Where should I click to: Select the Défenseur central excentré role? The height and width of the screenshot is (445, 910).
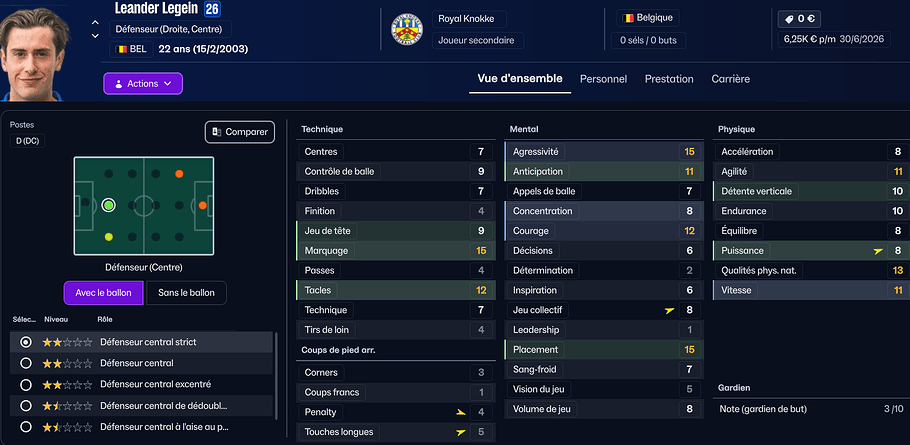tap(26, 384)
